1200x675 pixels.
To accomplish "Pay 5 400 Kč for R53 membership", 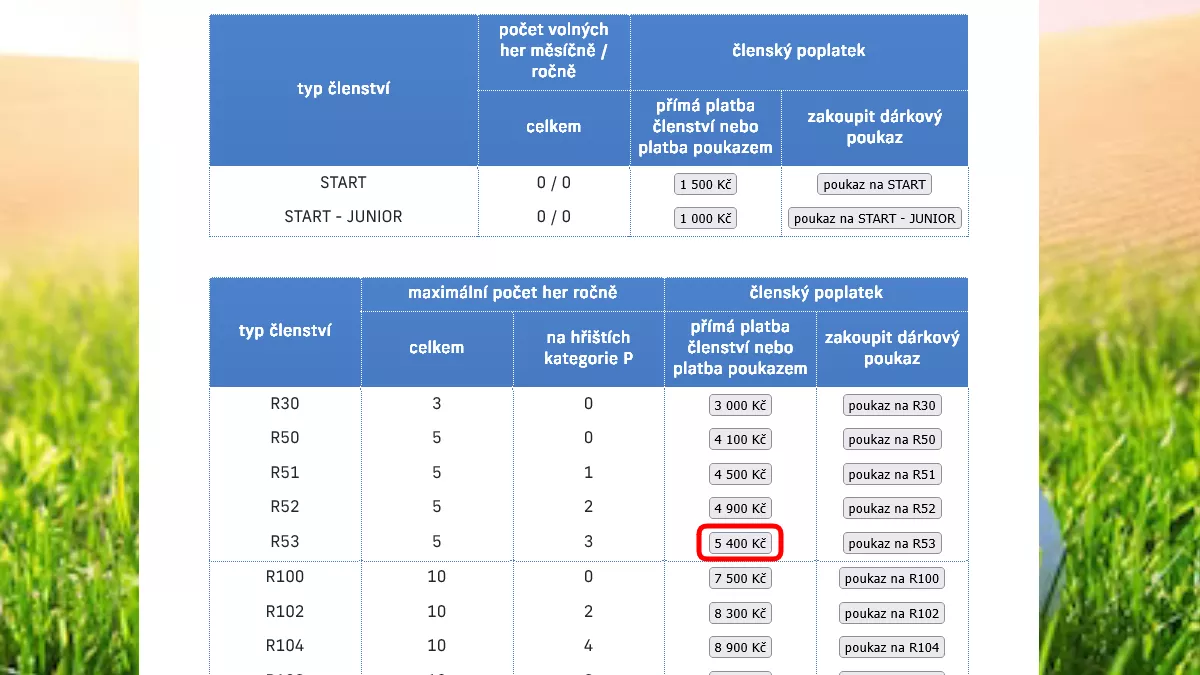I will (740, 543).
